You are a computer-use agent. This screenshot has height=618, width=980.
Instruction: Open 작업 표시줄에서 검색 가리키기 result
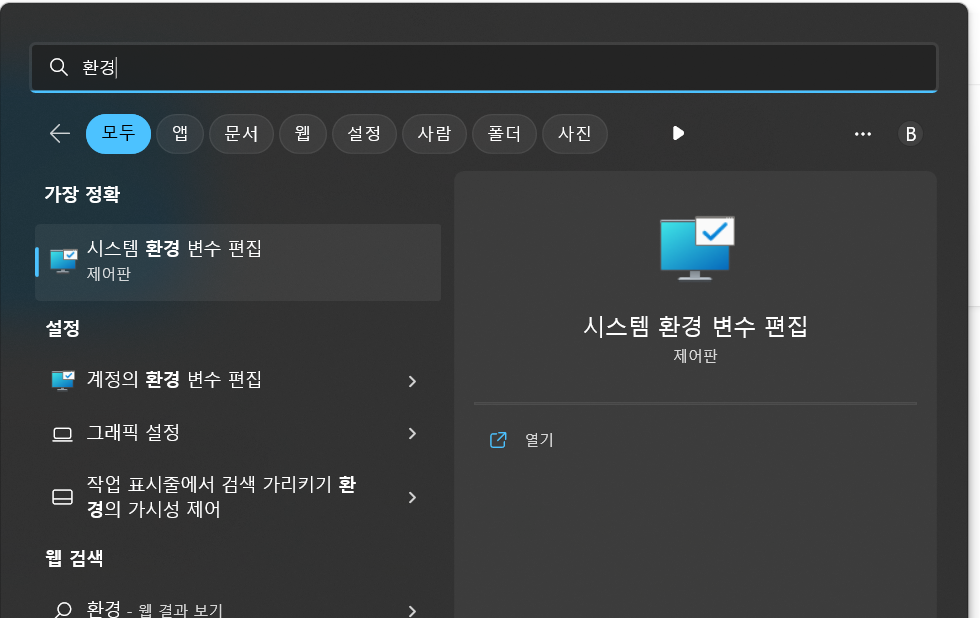pos(238,497)
